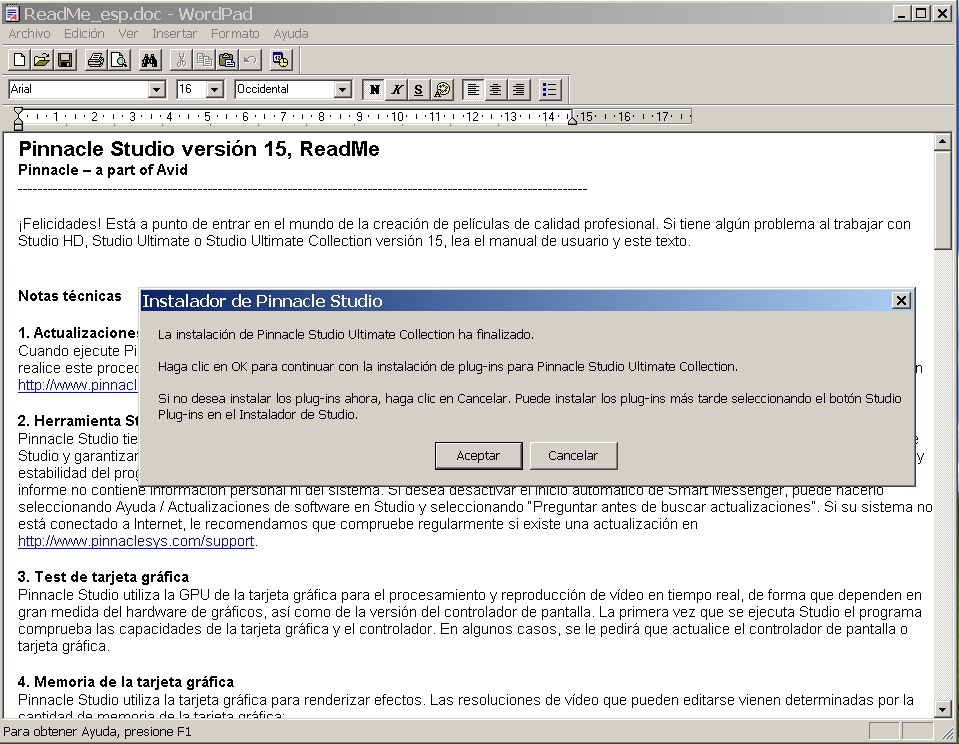Toggle italic formatting
959x744 pixels.
pos(397,90)
